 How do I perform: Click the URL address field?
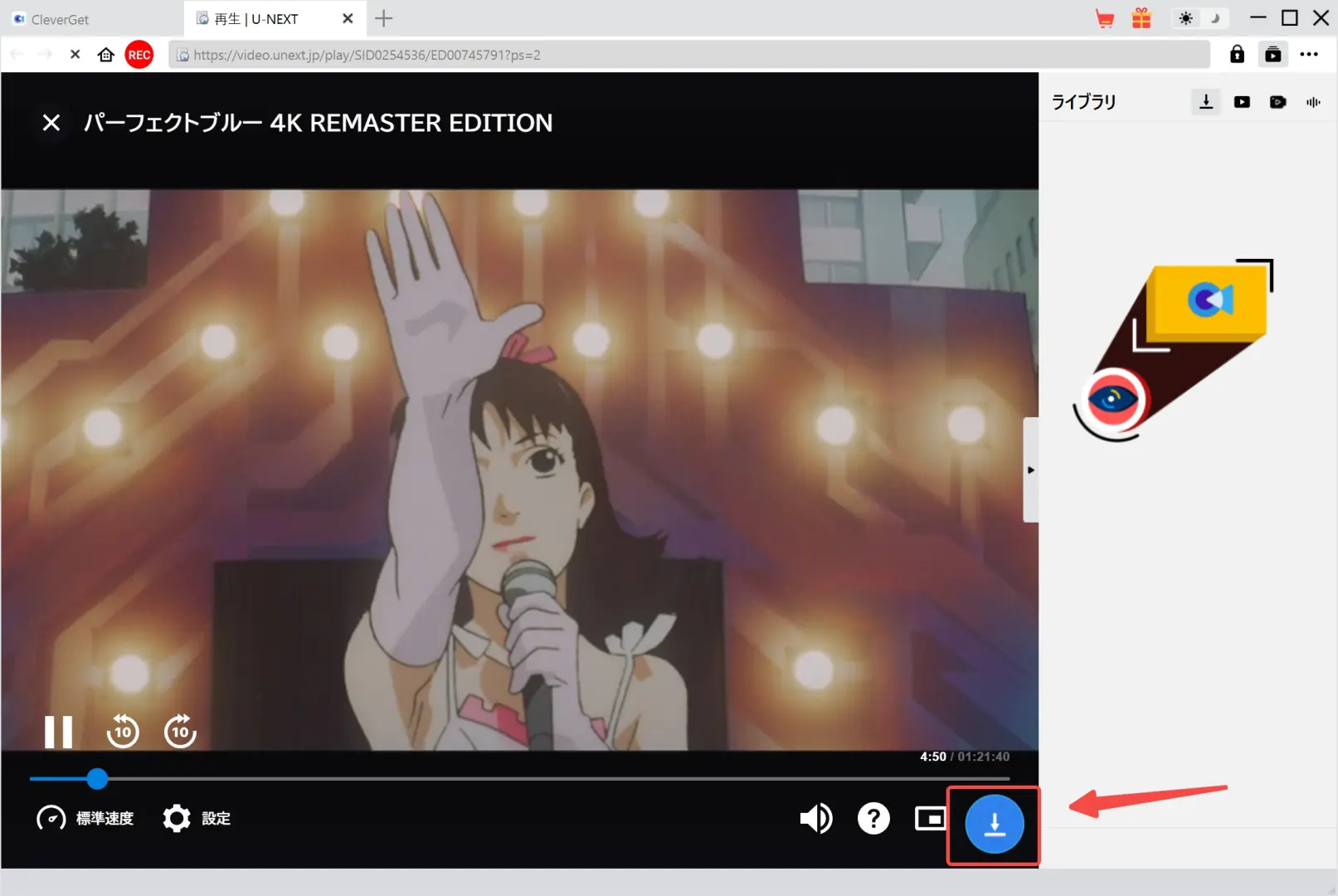pos(689,55)
